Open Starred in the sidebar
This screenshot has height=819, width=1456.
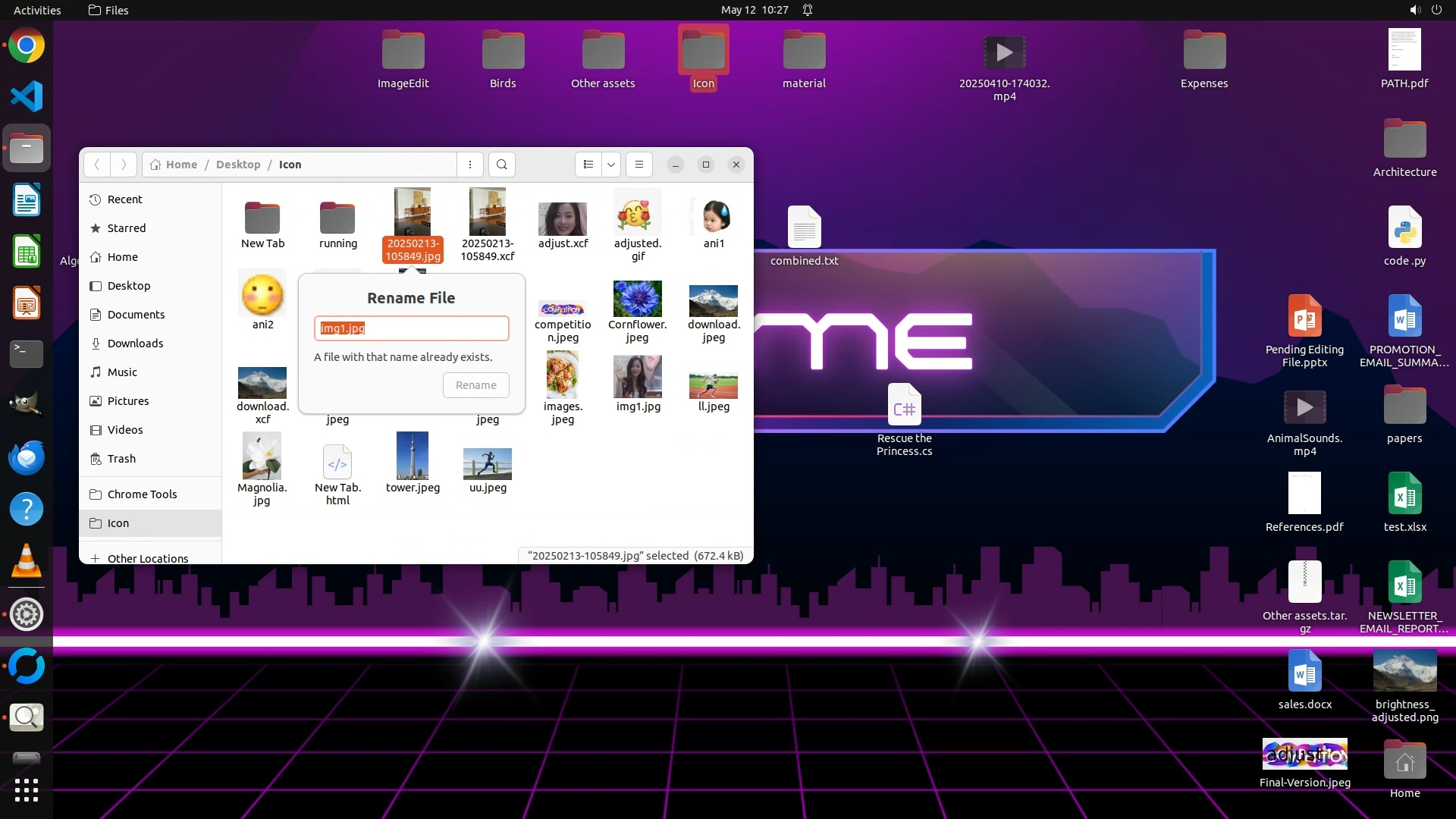pos(126,228)
